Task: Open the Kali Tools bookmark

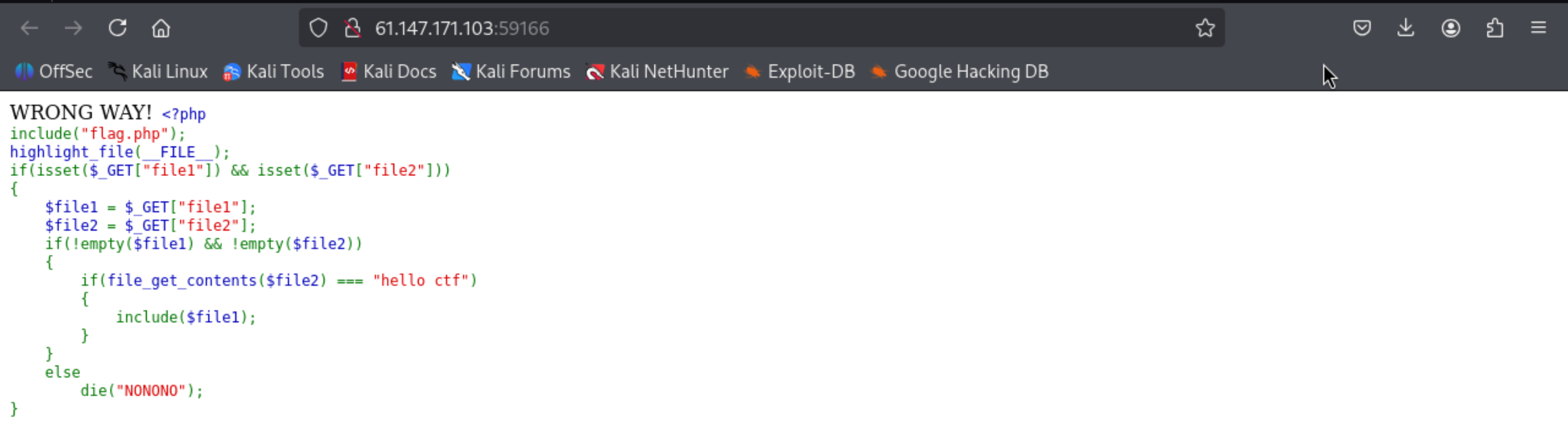Action: coord(273,72)
